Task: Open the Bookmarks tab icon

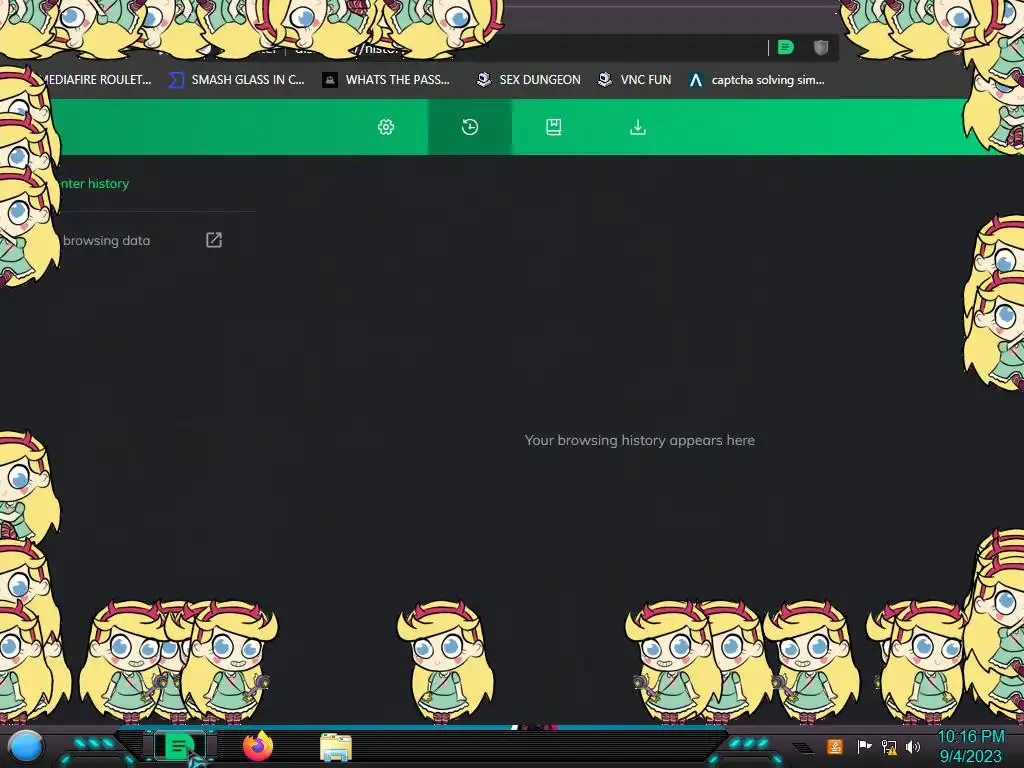Action: tap(554, 127)
